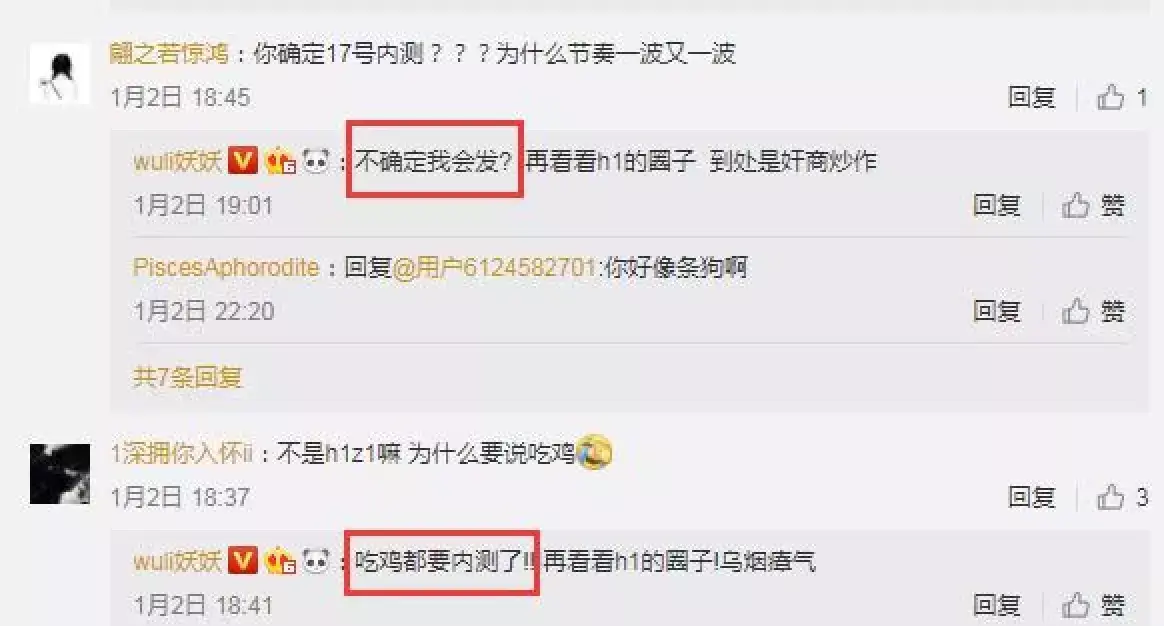Image resolution: width=1164 pixels, height=626 pixels.
Task: Reply to the 翩之若惊鸿 comment from 18:45
Action: click(1031, 97)
